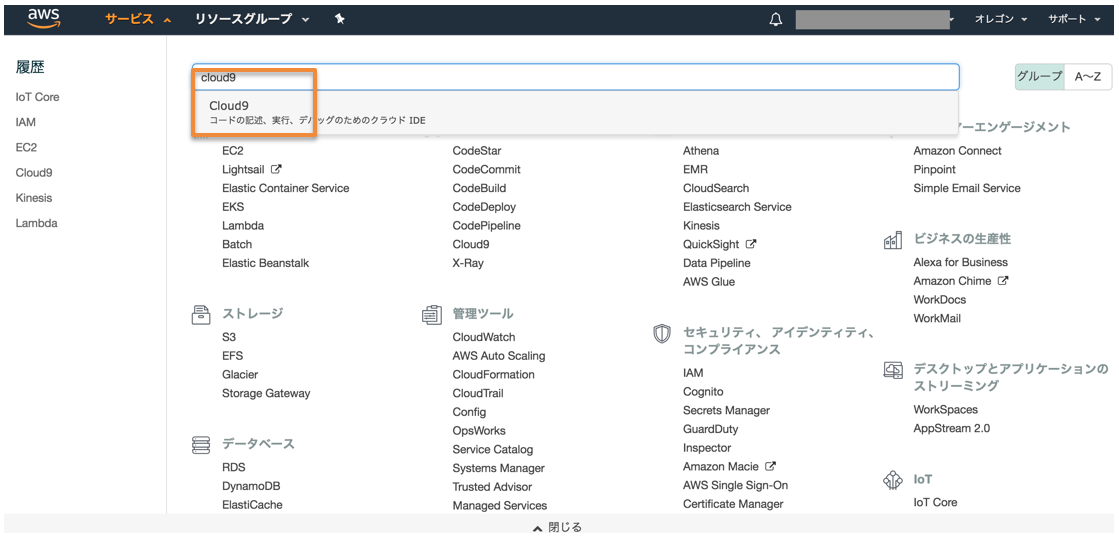This screenshot has width=1119, height=546.
Task: Click the external link icon beside Amazon Macie
Action: coord(770,467)
